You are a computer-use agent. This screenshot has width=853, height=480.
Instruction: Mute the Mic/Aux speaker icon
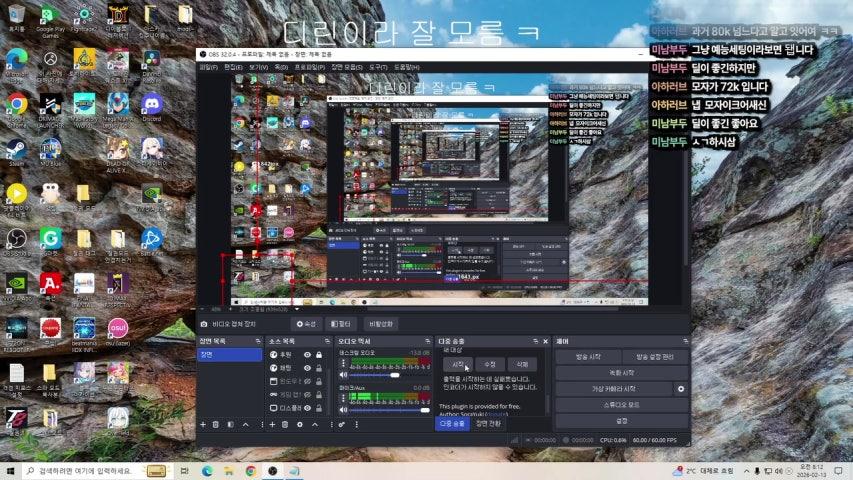[343, 410]
